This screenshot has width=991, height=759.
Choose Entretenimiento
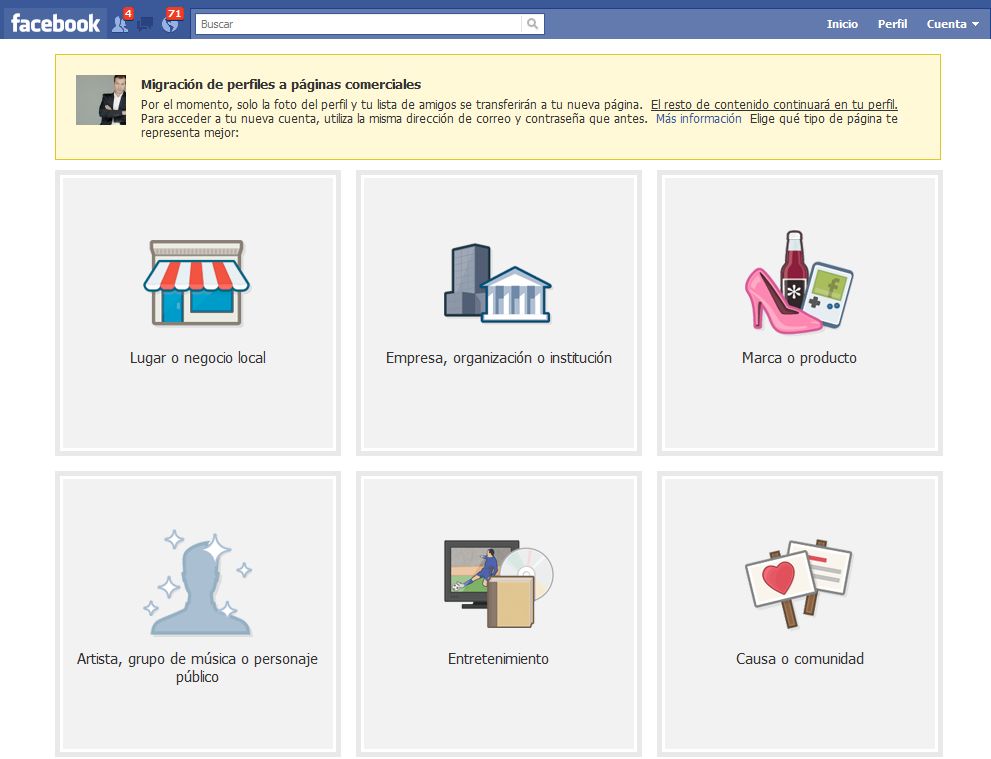click(498, 659)
